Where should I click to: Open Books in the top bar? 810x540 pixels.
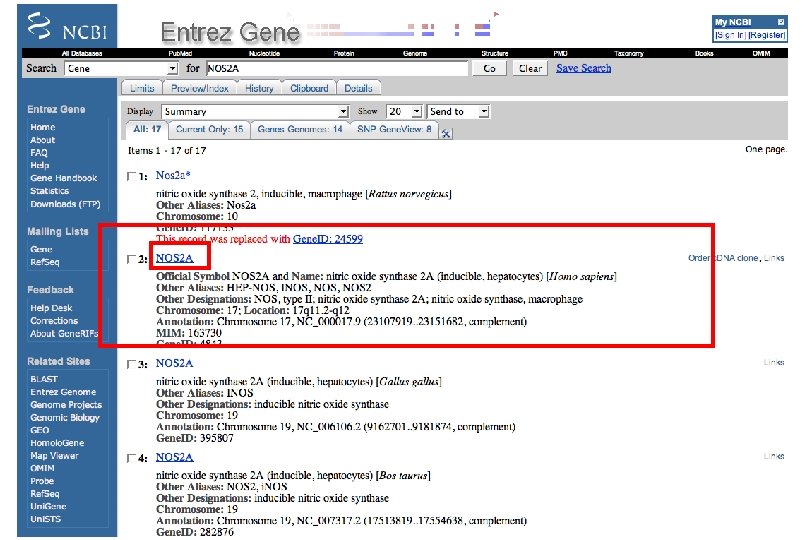pyautogui.click(x=704, y=53)
